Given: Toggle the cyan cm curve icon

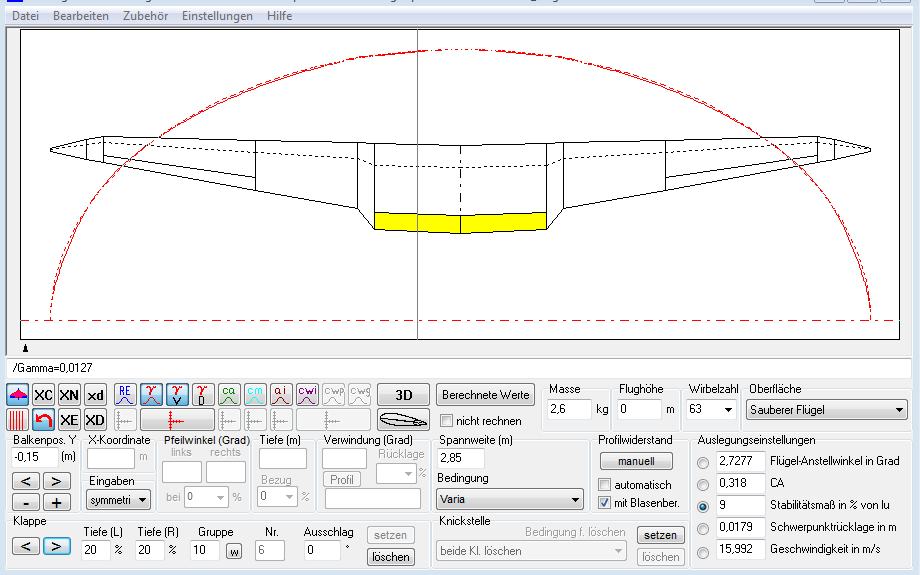Looking at the screenshot, I should coord(255,395).
